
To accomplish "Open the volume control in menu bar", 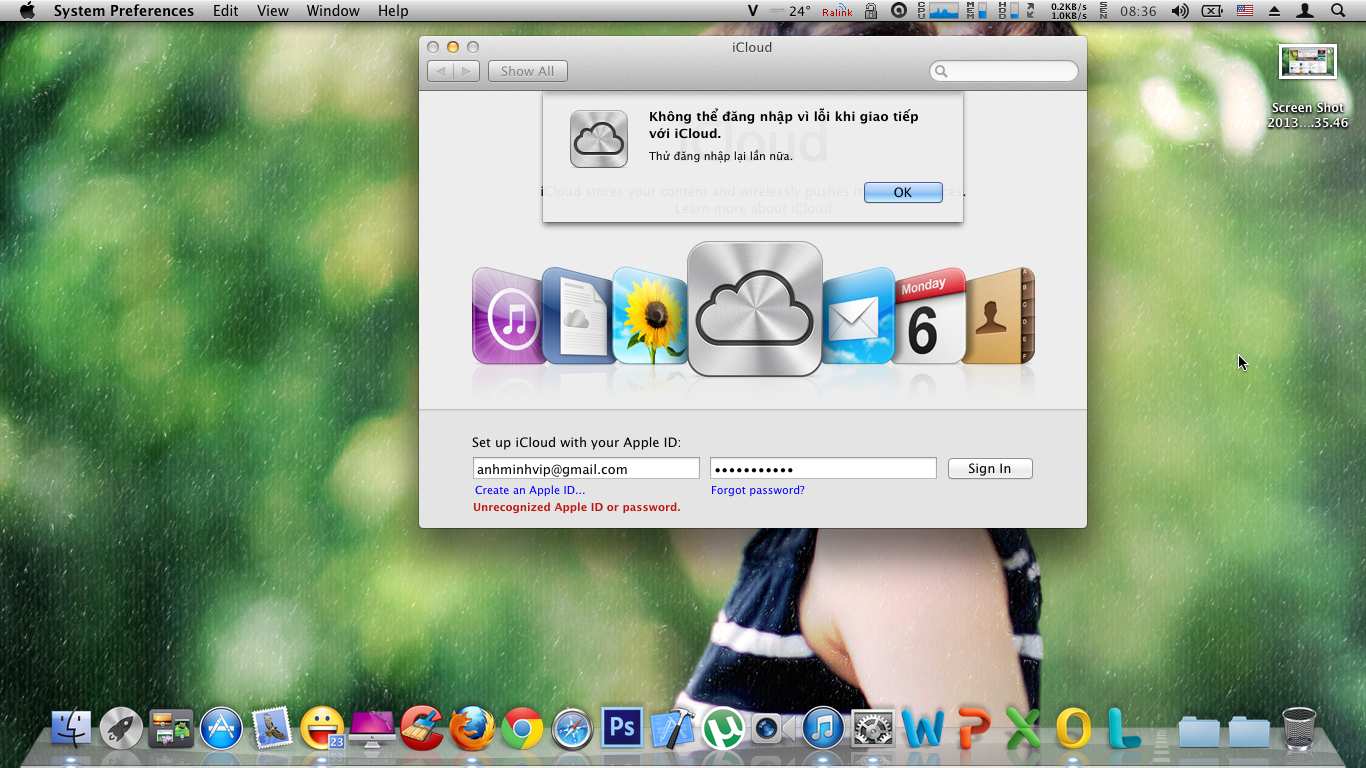I will pyautogui.click(x=1180, y=11).
